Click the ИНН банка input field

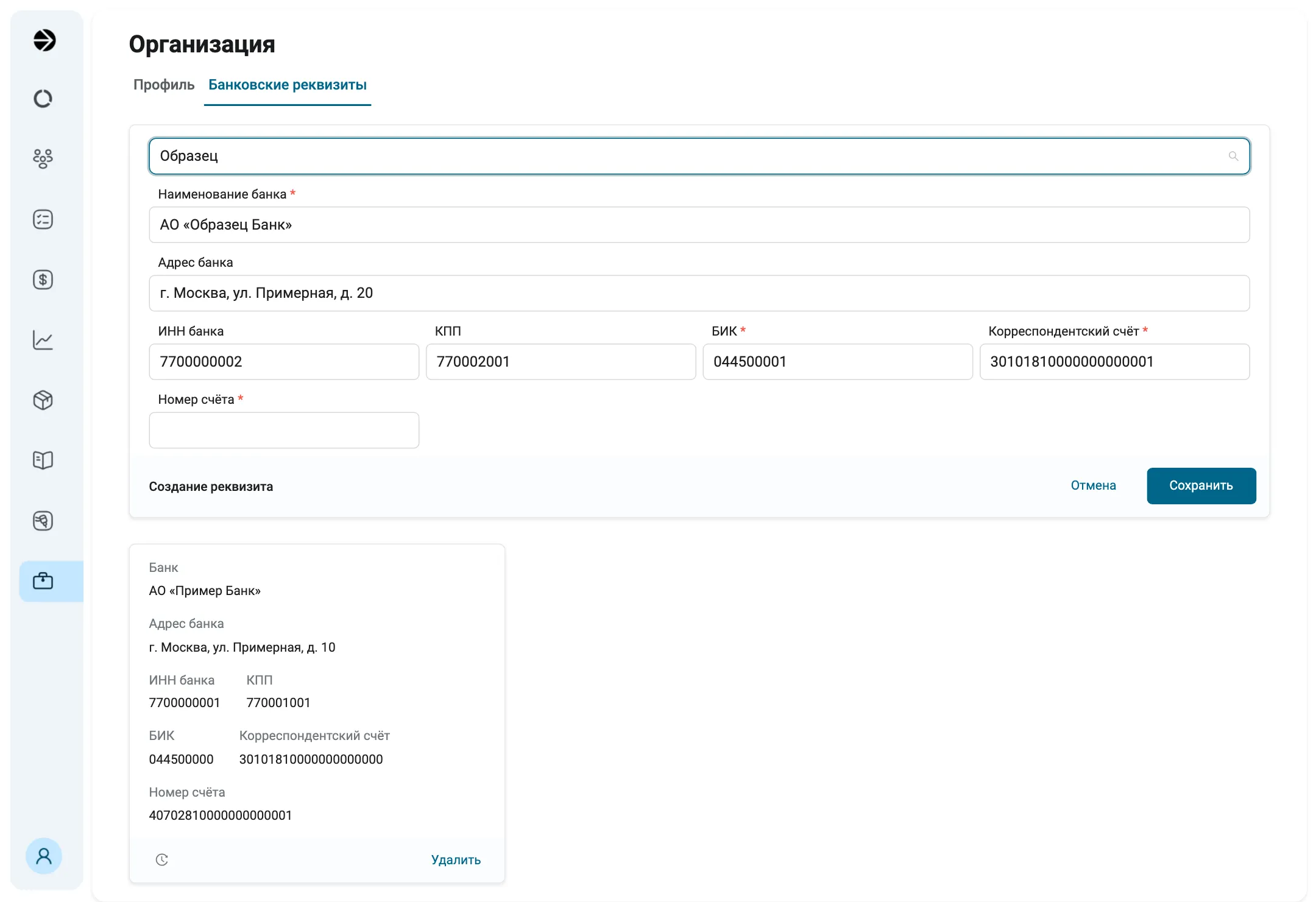[284, 362]
